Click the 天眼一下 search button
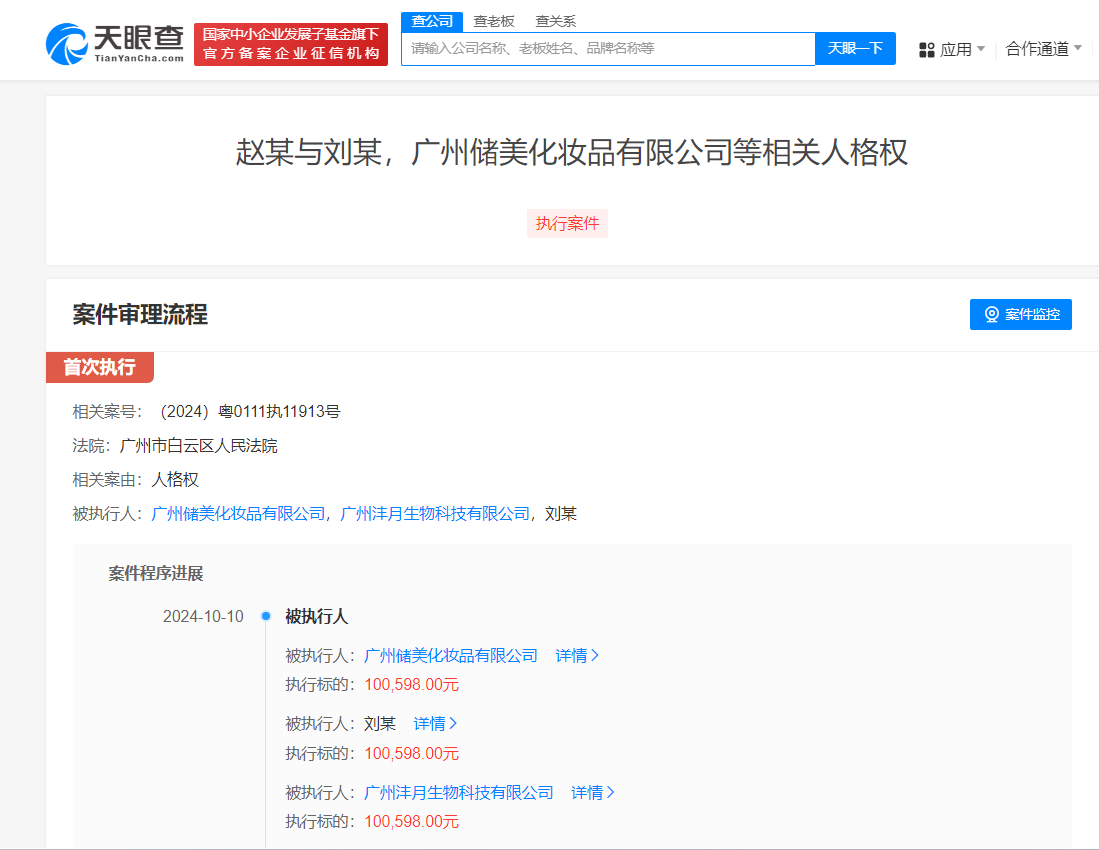 pyautogui.click(x=855, y=48)
